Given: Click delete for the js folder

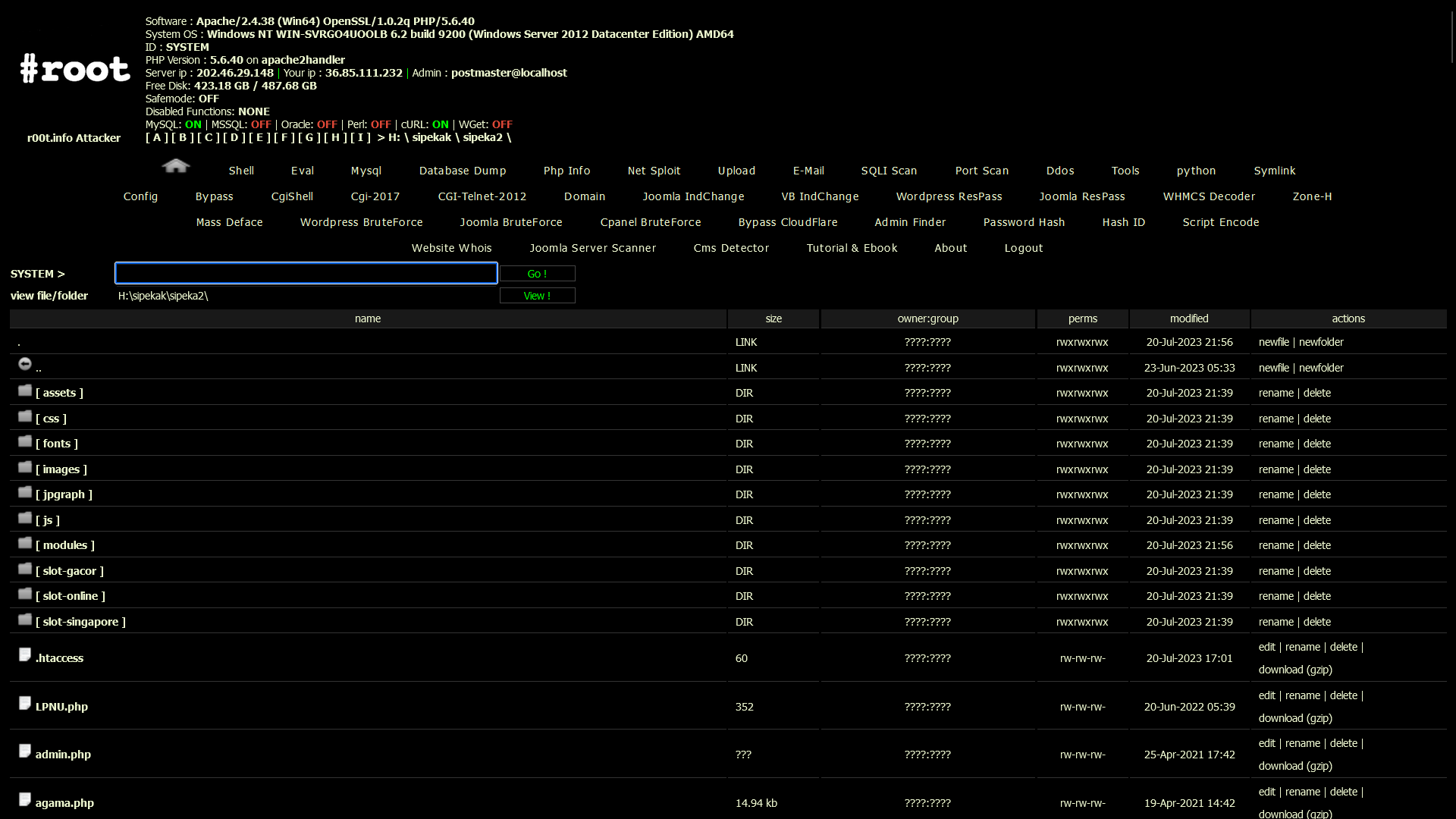Looking at the screenshot, I should (x=1317, y=520).
